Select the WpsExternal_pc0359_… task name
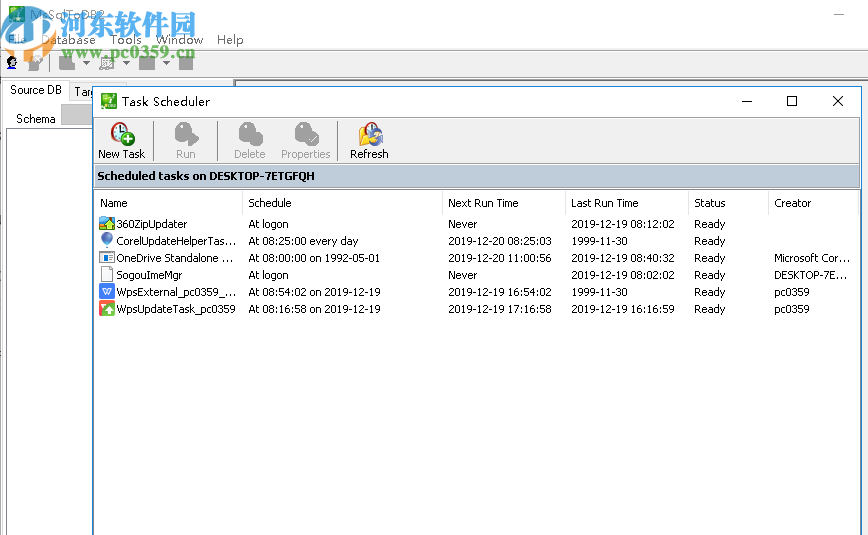 pyautogui.click(x=176, y=292)
